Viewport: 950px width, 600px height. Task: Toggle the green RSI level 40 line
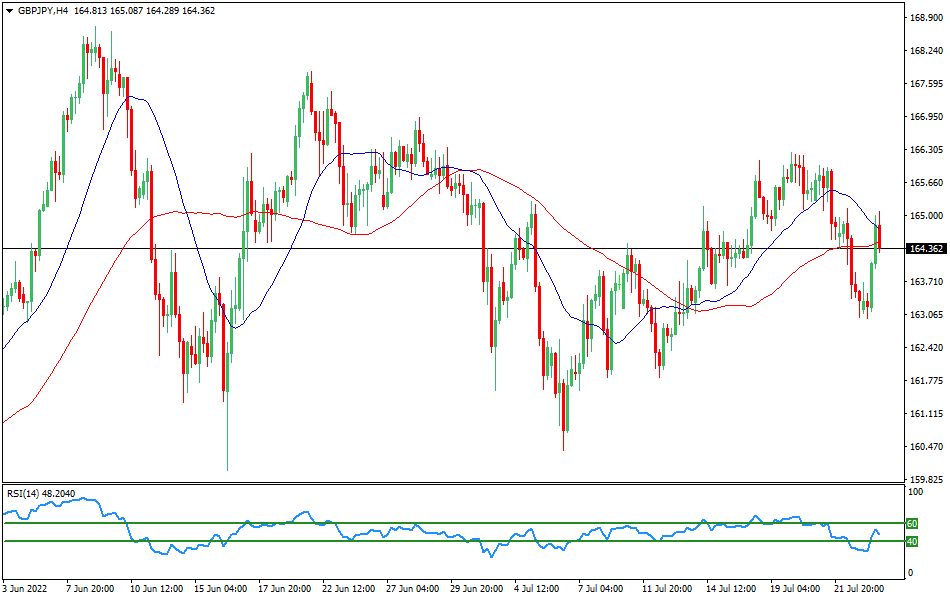(450, 541)
